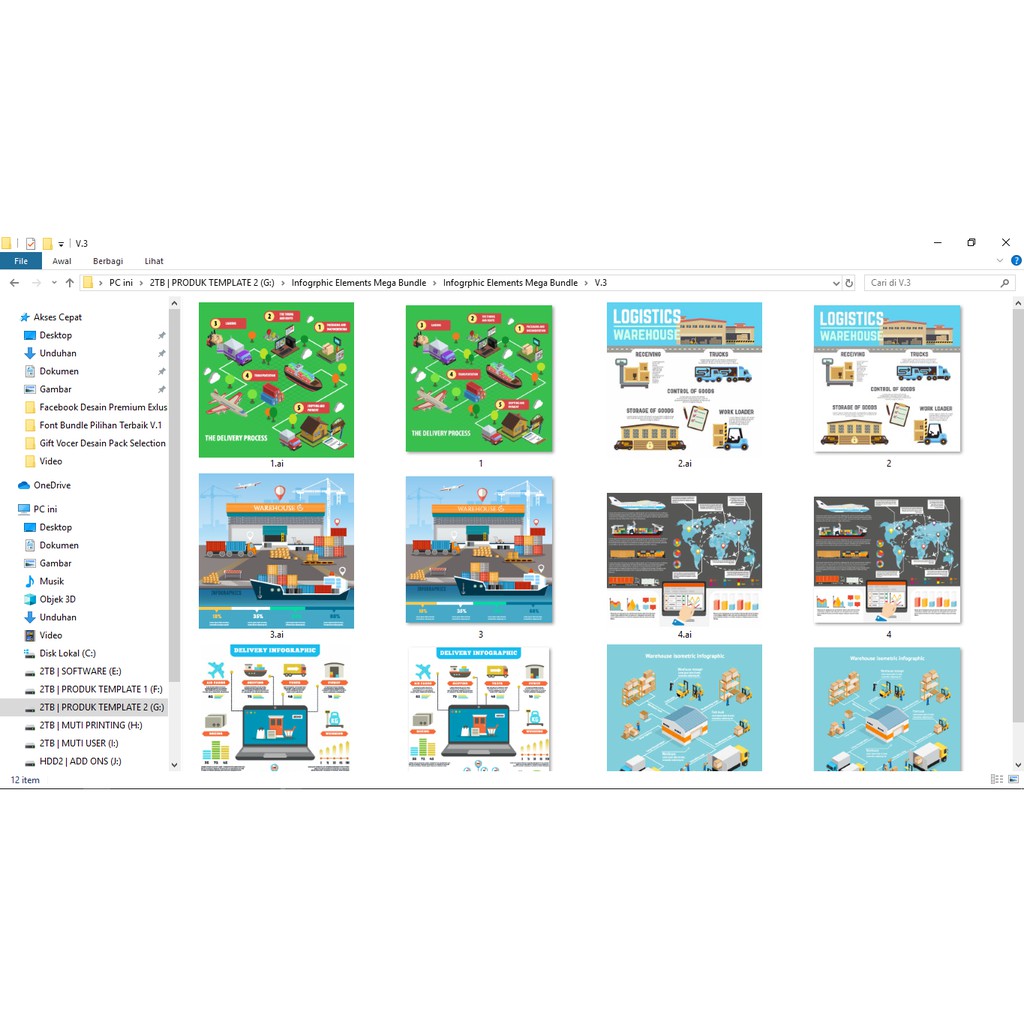Navigate to Infogrphic Elements Mega Bundle breadcrumb
1024x1024 pixels.
click(x=360, y=283)
